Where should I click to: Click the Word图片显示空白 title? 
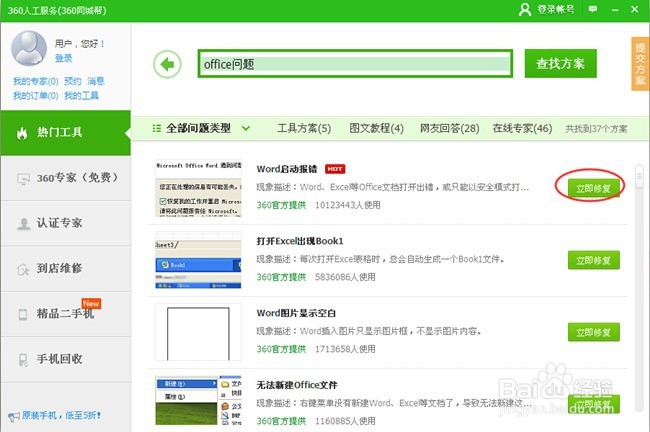296,313
